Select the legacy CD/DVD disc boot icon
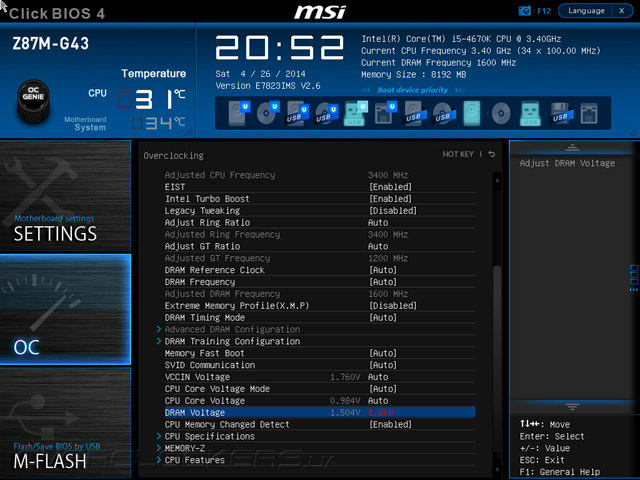This screenshot has height=480, width=640. [x=501, y=113]
